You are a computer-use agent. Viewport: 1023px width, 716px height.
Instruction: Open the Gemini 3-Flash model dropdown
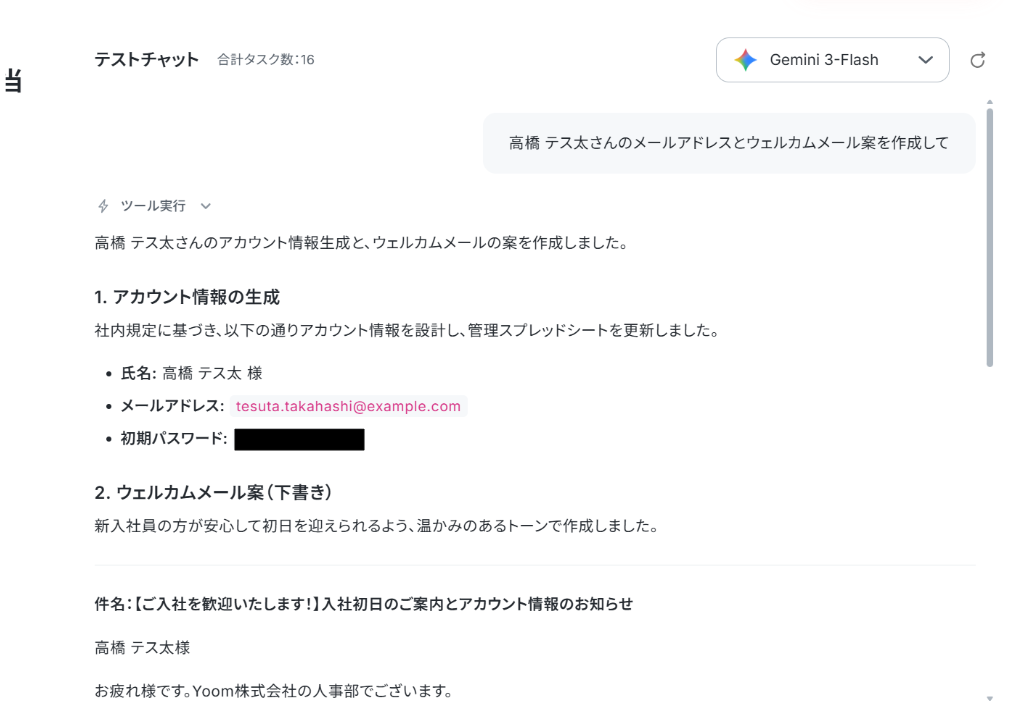(x=832, y=60)
